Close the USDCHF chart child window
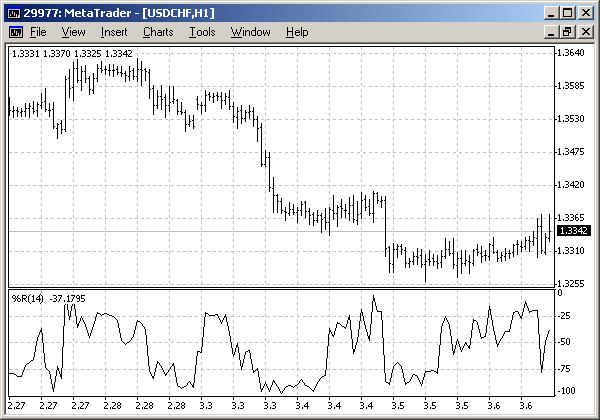 point(586,32)
